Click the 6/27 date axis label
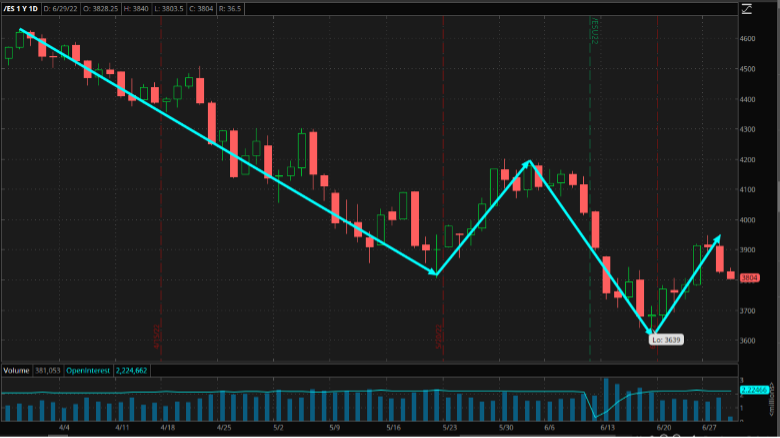 pos(709,428)
